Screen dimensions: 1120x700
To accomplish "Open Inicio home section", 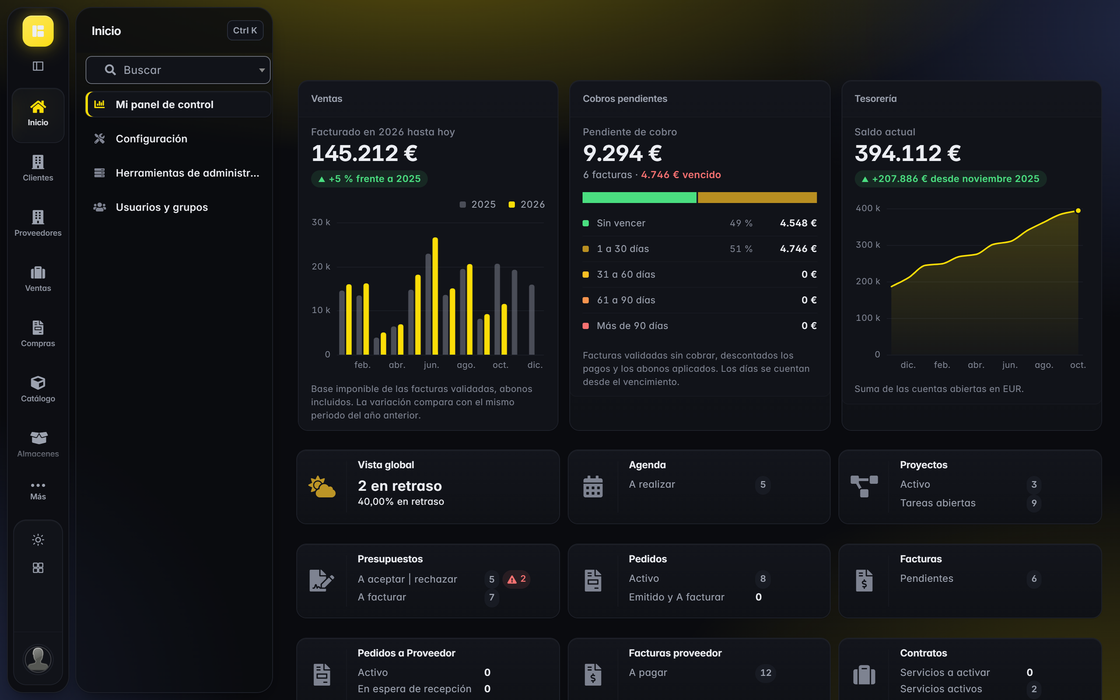I will (x=38, y=114).
